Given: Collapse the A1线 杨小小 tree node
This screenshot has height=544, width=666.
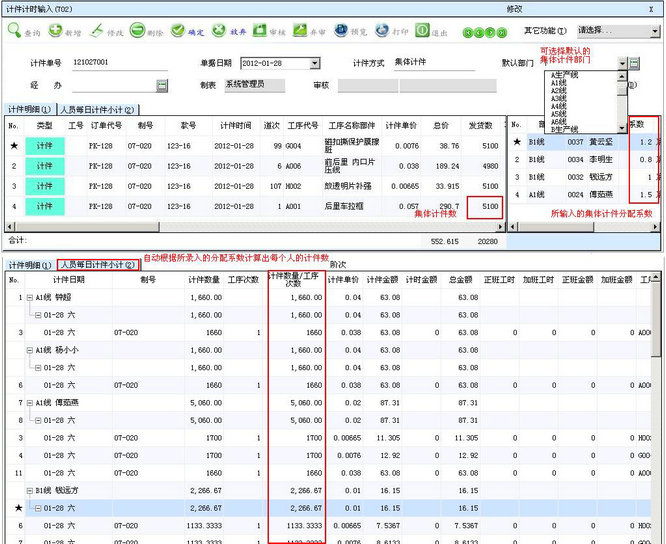Looking at the screenshot, I should (x=30, y=350).
